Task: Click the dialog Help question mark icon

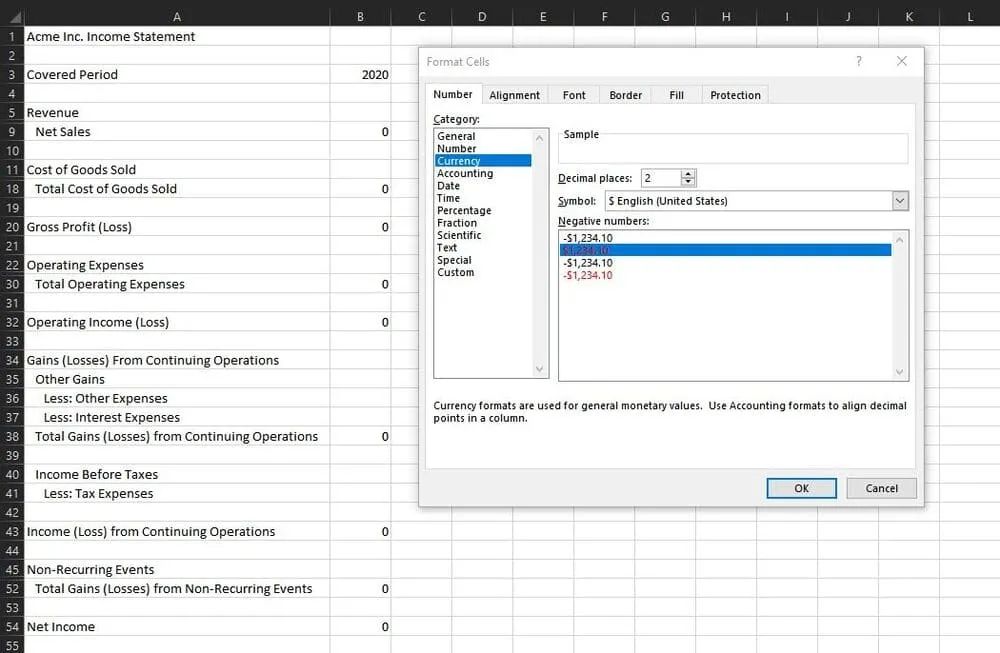Action: [x=858, y=61]
